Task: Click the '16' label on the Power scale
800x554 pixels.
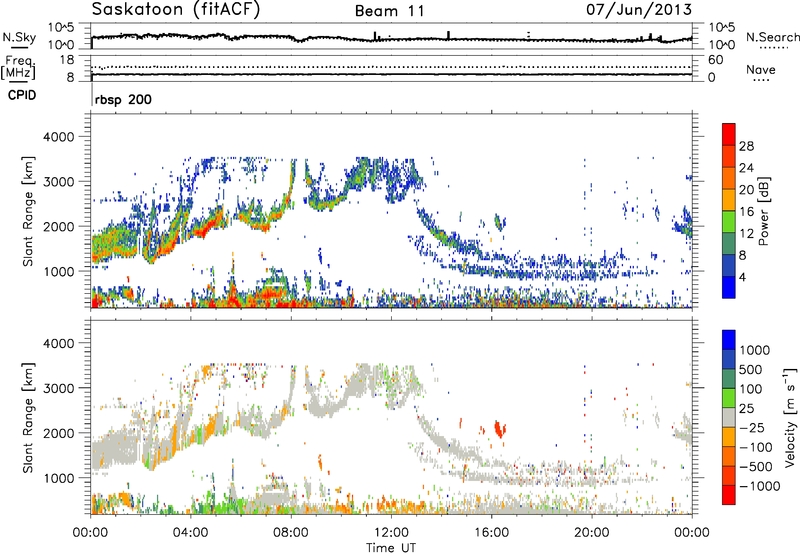Action: tap(746, 212)
